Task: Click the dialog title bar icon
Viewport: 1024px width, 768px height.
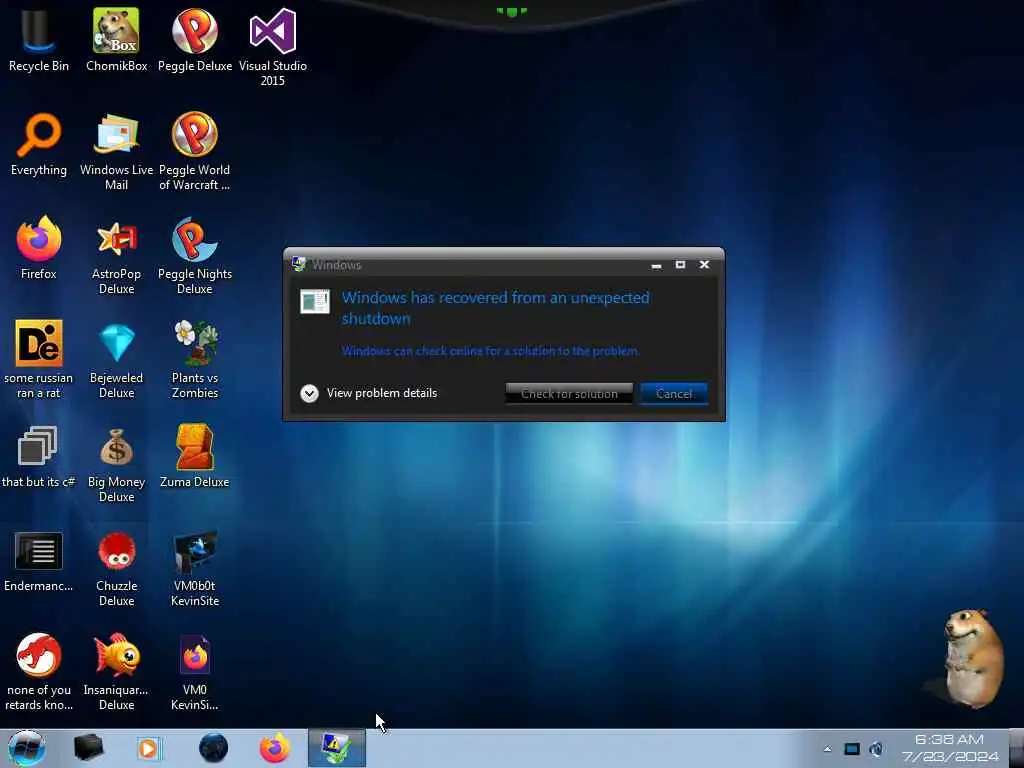Action: 299,264
